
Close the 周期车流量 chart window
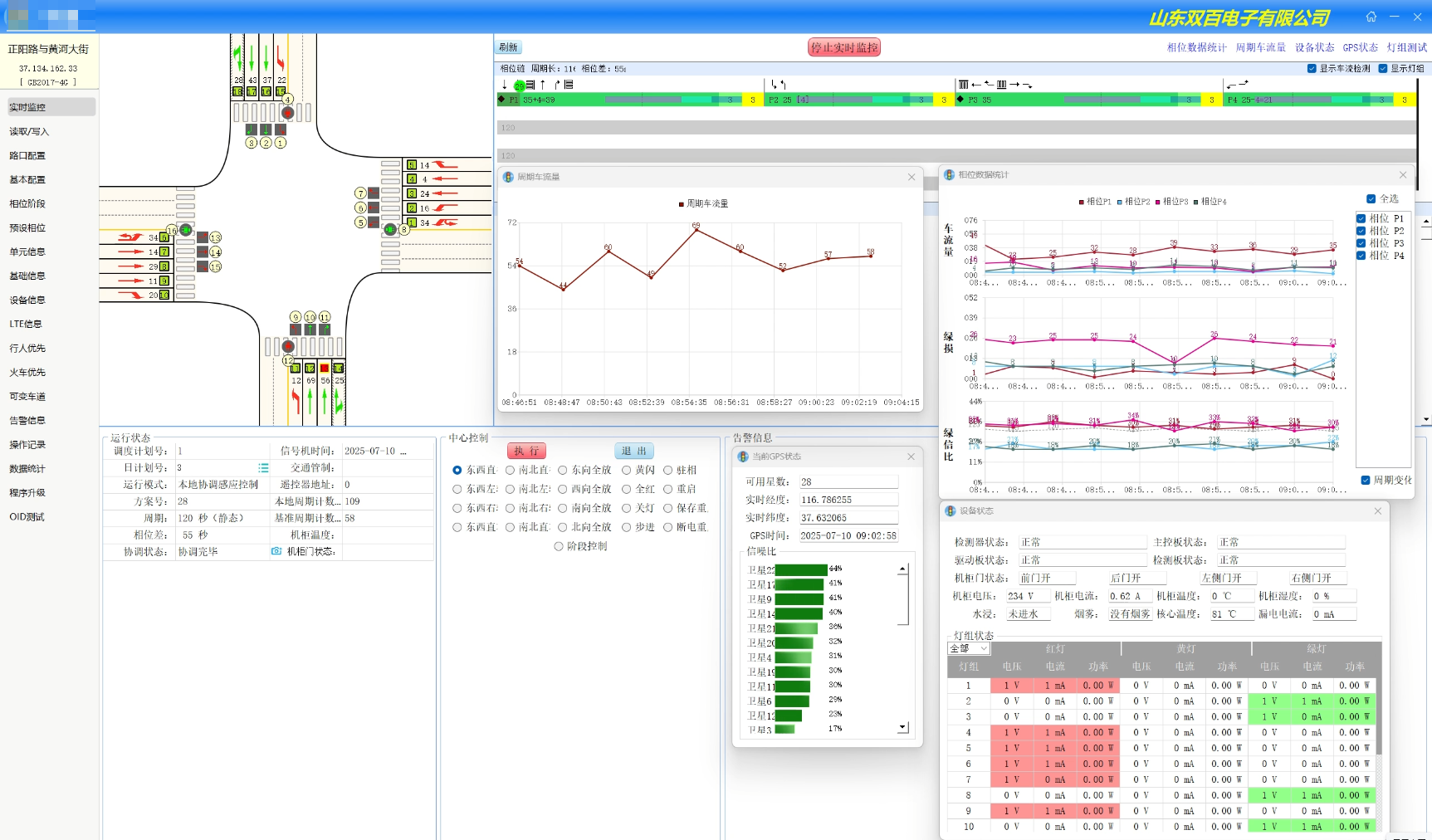[911, 177]
